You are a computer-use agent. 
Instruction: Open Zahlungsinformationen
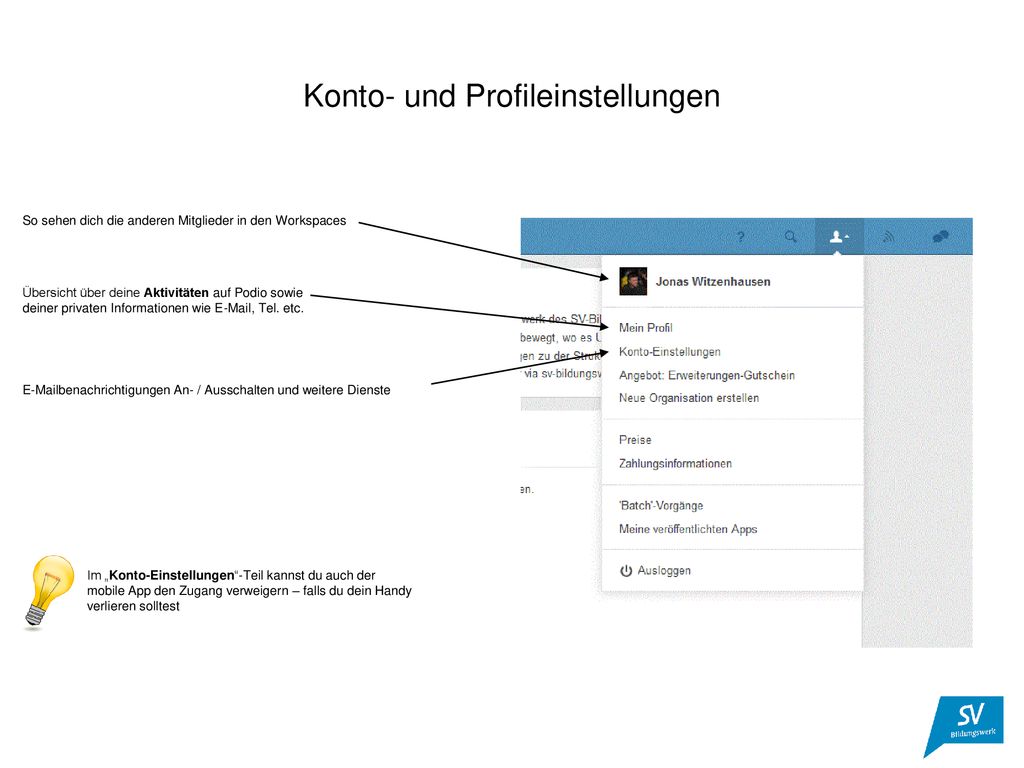click(675, 464)
